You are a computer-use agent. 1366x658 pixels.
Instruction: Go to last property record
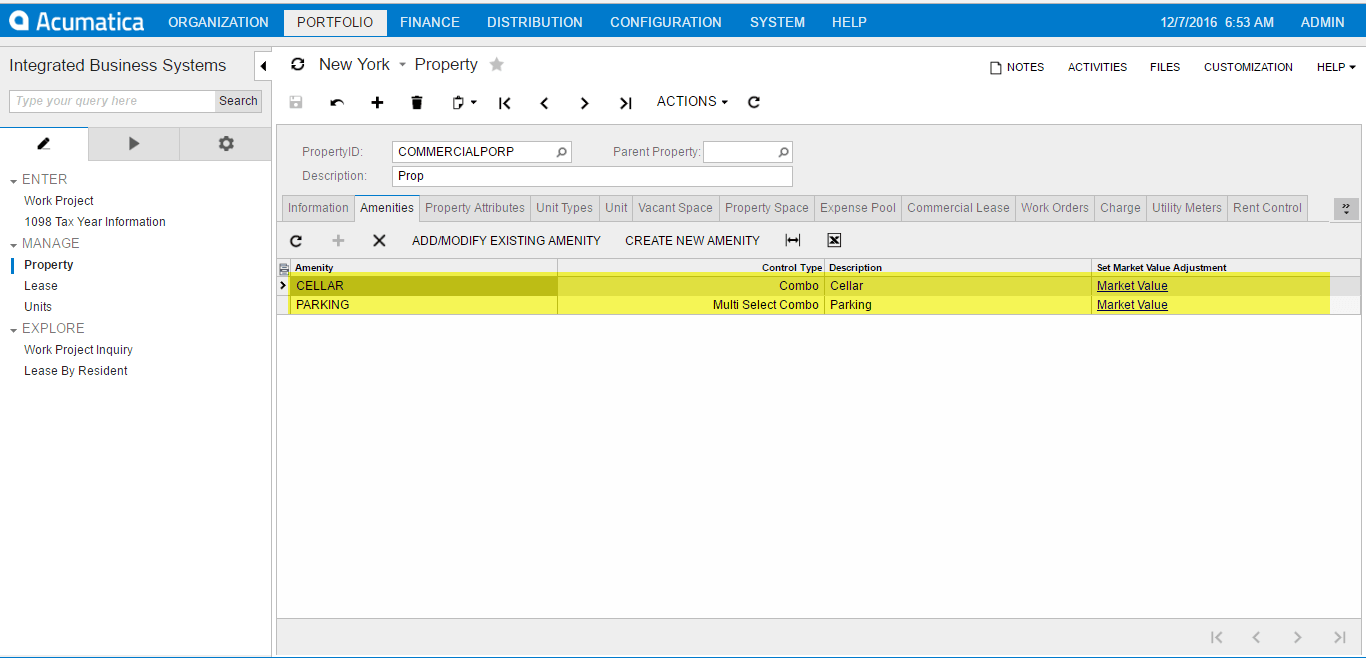[x=626, y=102]
